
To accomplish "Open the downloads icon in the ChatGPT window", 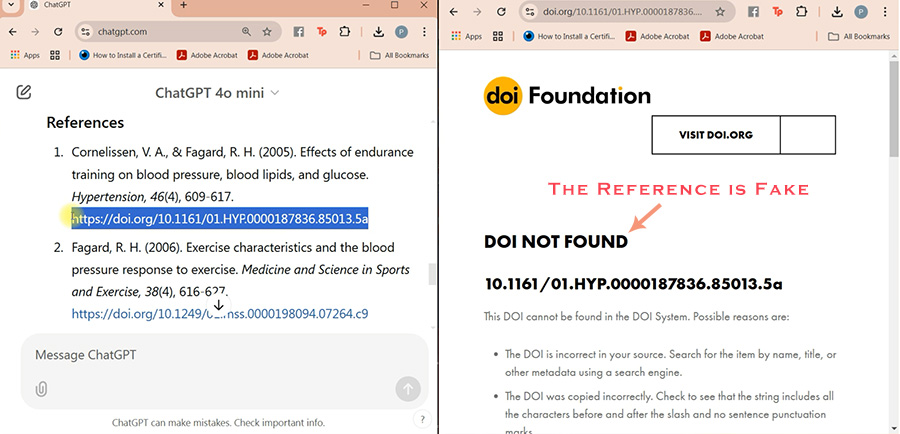I will point(378,32).
